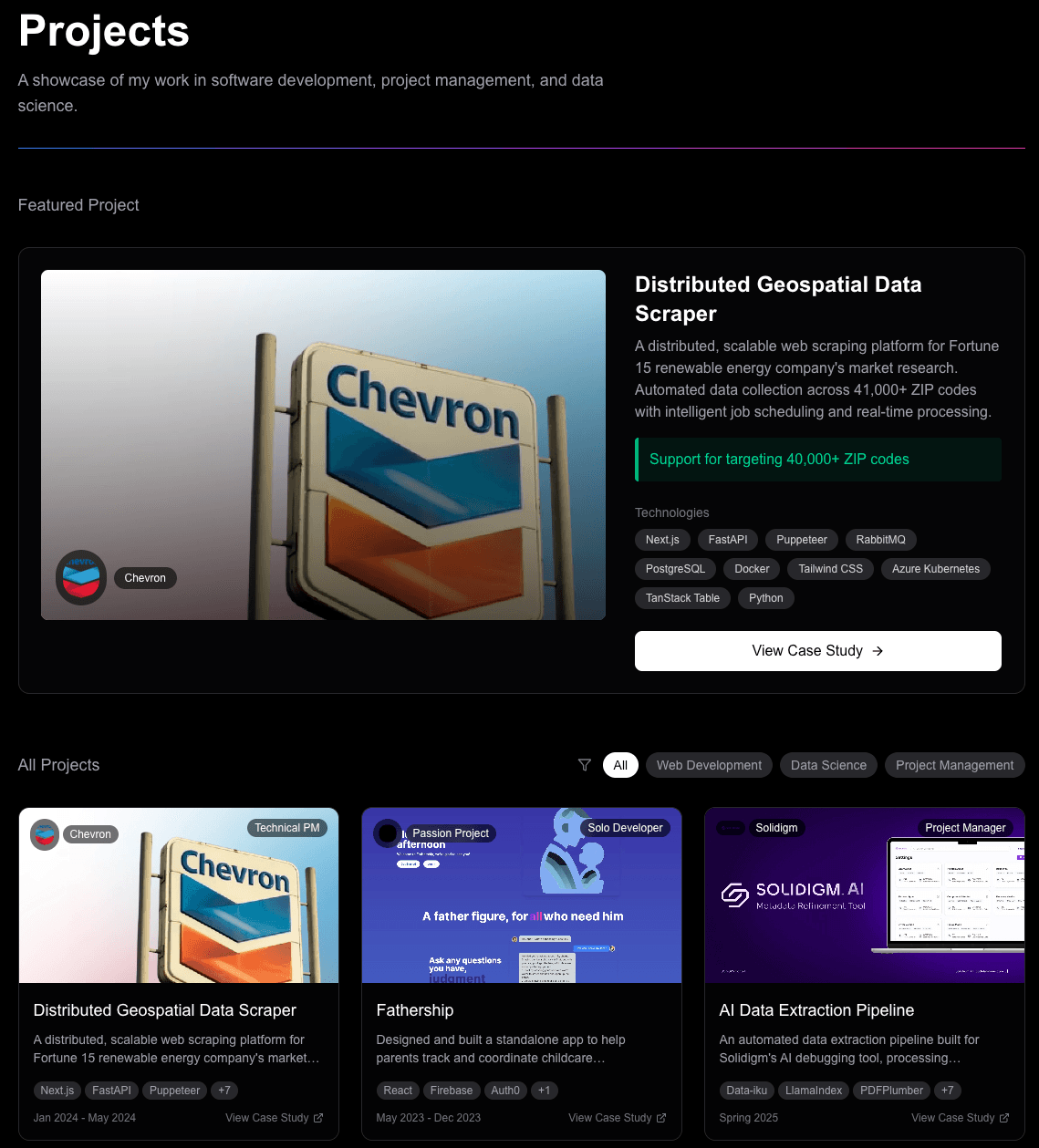Click external link icon on AI Data Extraction card

[1004, 1118]
